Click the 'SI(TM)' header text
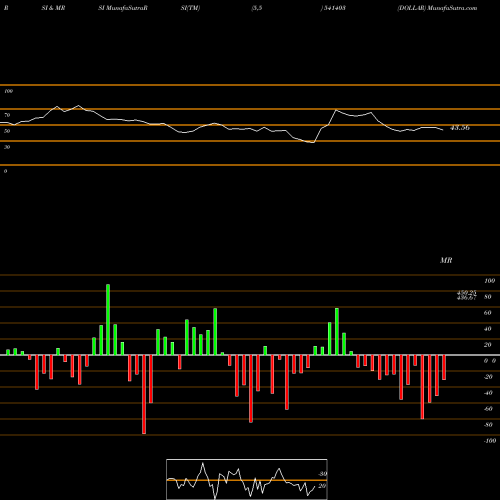The image size is (500, 500). tap(190, 8)
